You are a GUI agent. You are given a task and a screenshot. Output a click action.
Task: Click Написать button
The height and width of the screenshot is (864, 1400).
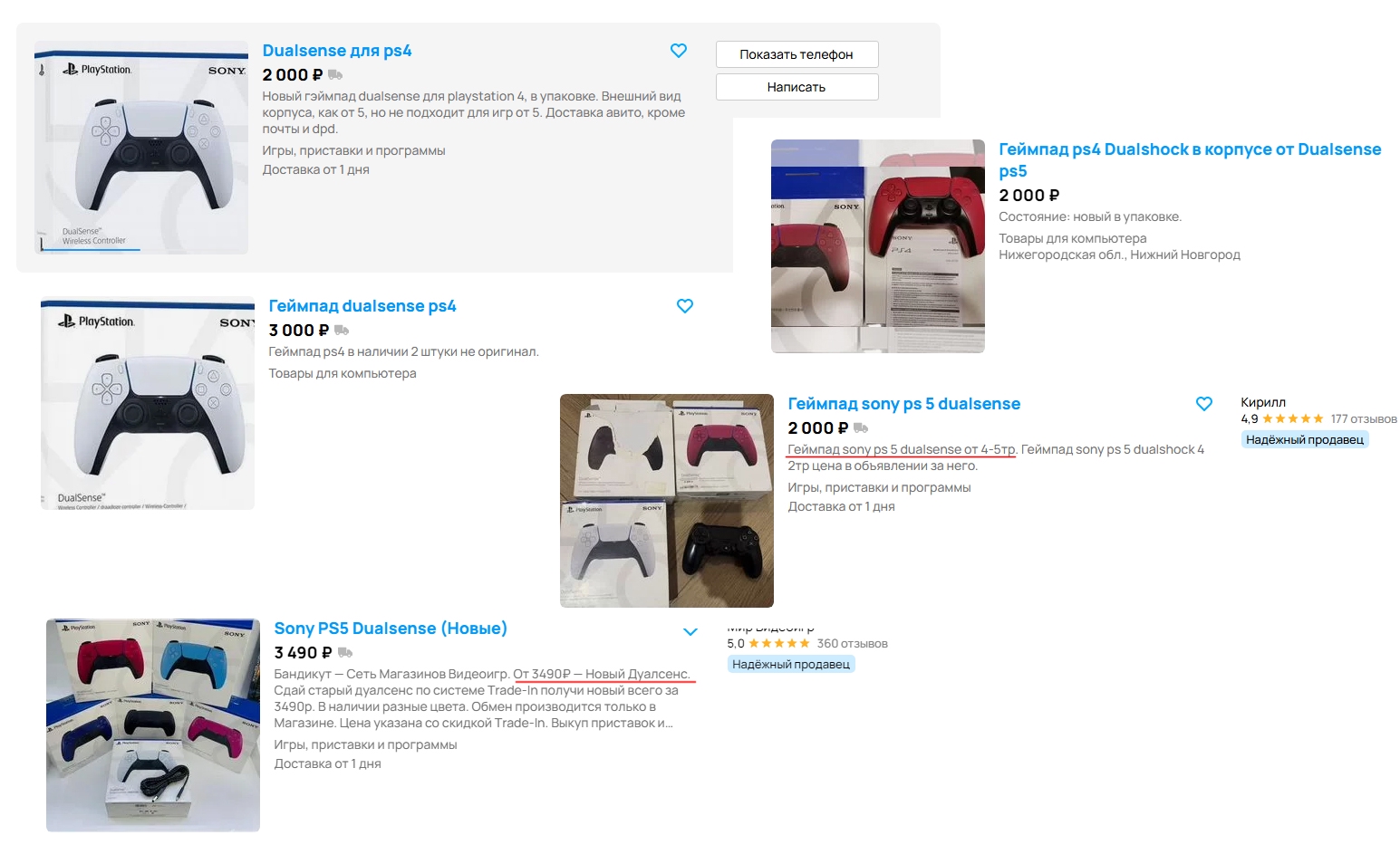[797, 87]
